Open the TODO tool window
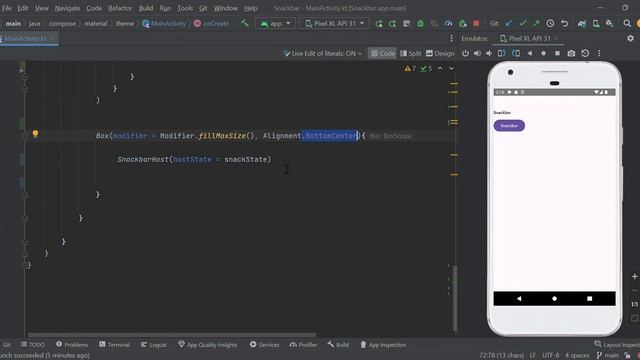This screenshot has width=640, height=360. coord(33,345)
